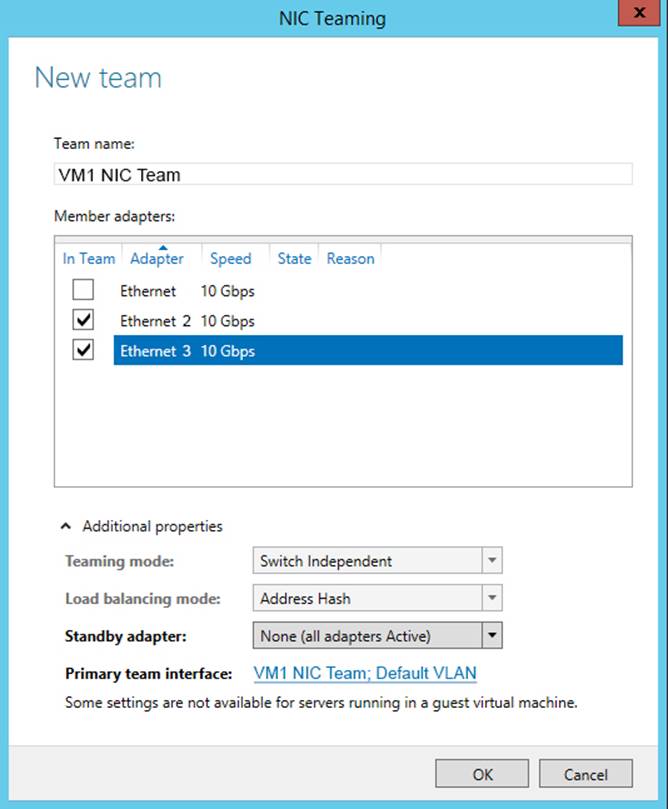Select the Ethernet 3 adapter row
This screenshot has width=668, height=809.
(300, 351)
